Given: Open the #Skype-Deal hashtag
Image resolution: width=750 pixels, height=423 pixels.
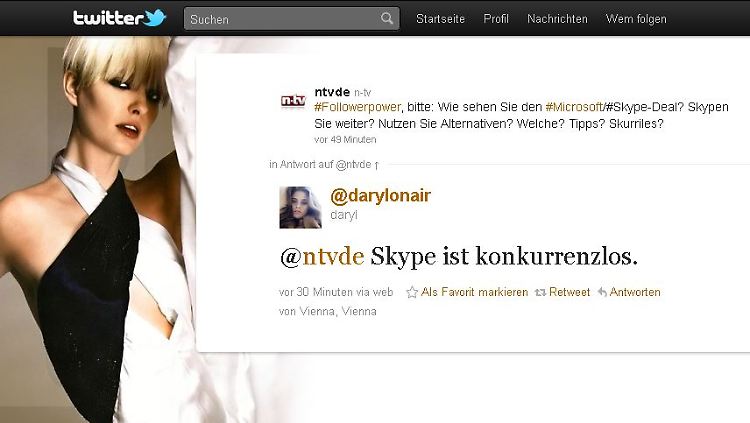Looking at the screenshot, I should 641,107.
